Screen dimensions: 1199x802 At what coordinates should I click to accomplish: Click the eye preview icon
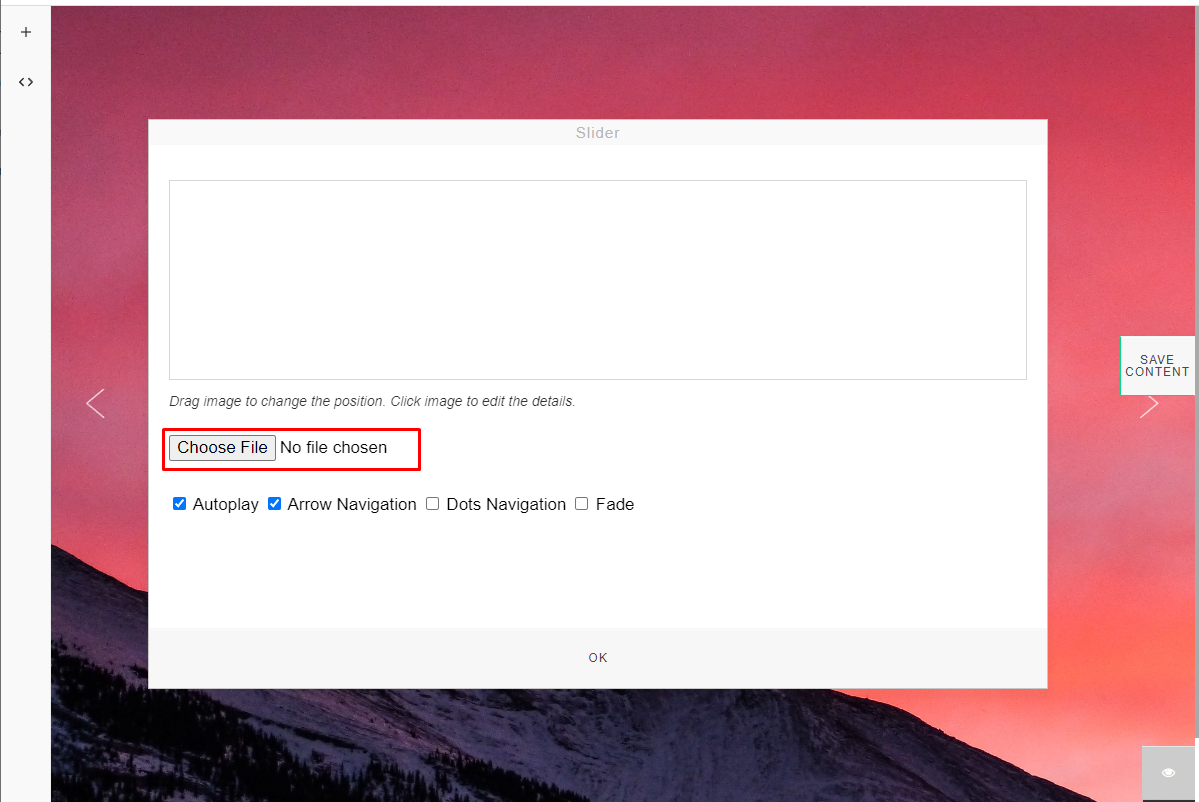click(x=1168, y=773)
